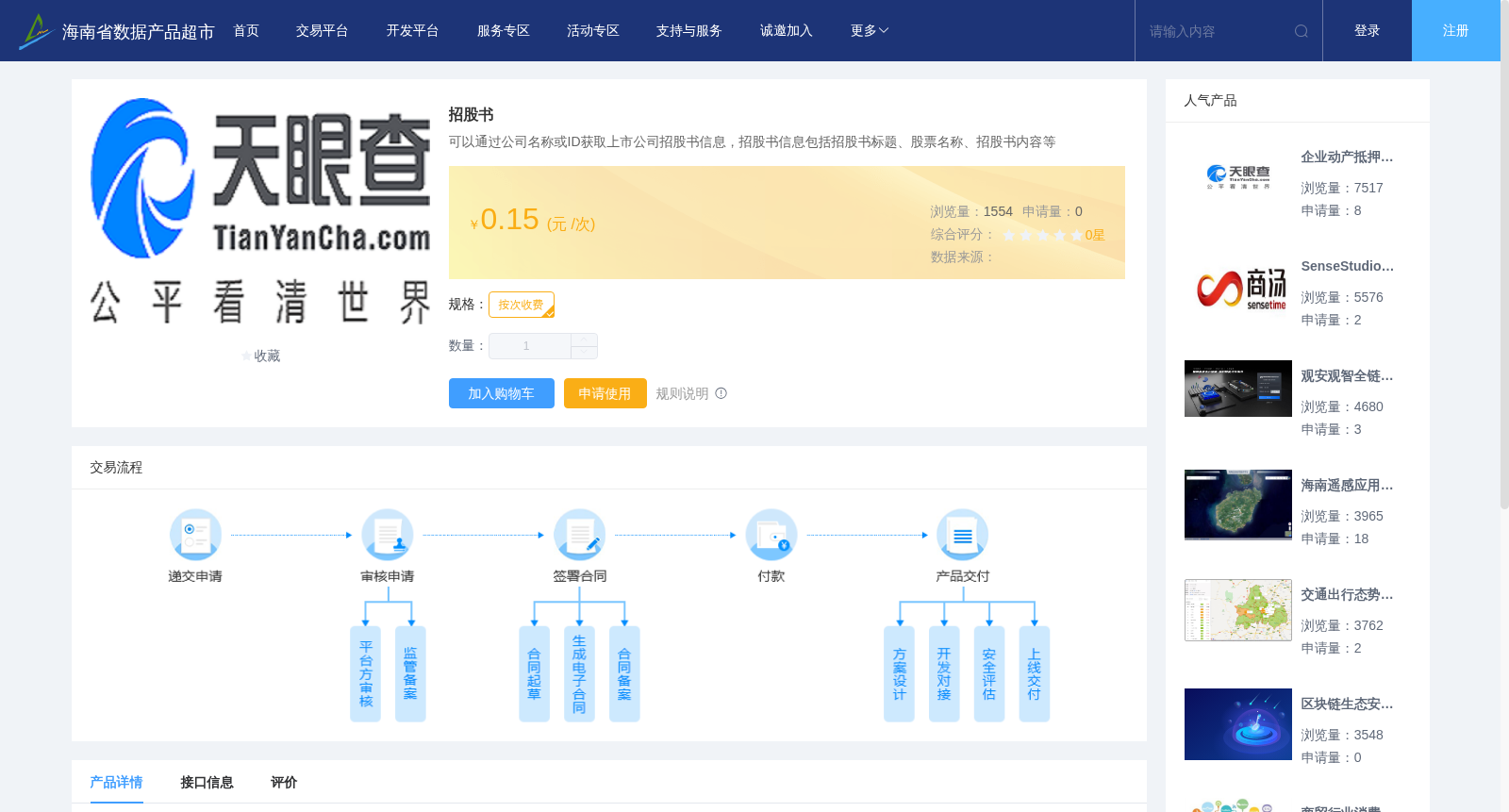Go to 首页 in the navigation bar
This screenshot has width=1509, height=812.
246,31
